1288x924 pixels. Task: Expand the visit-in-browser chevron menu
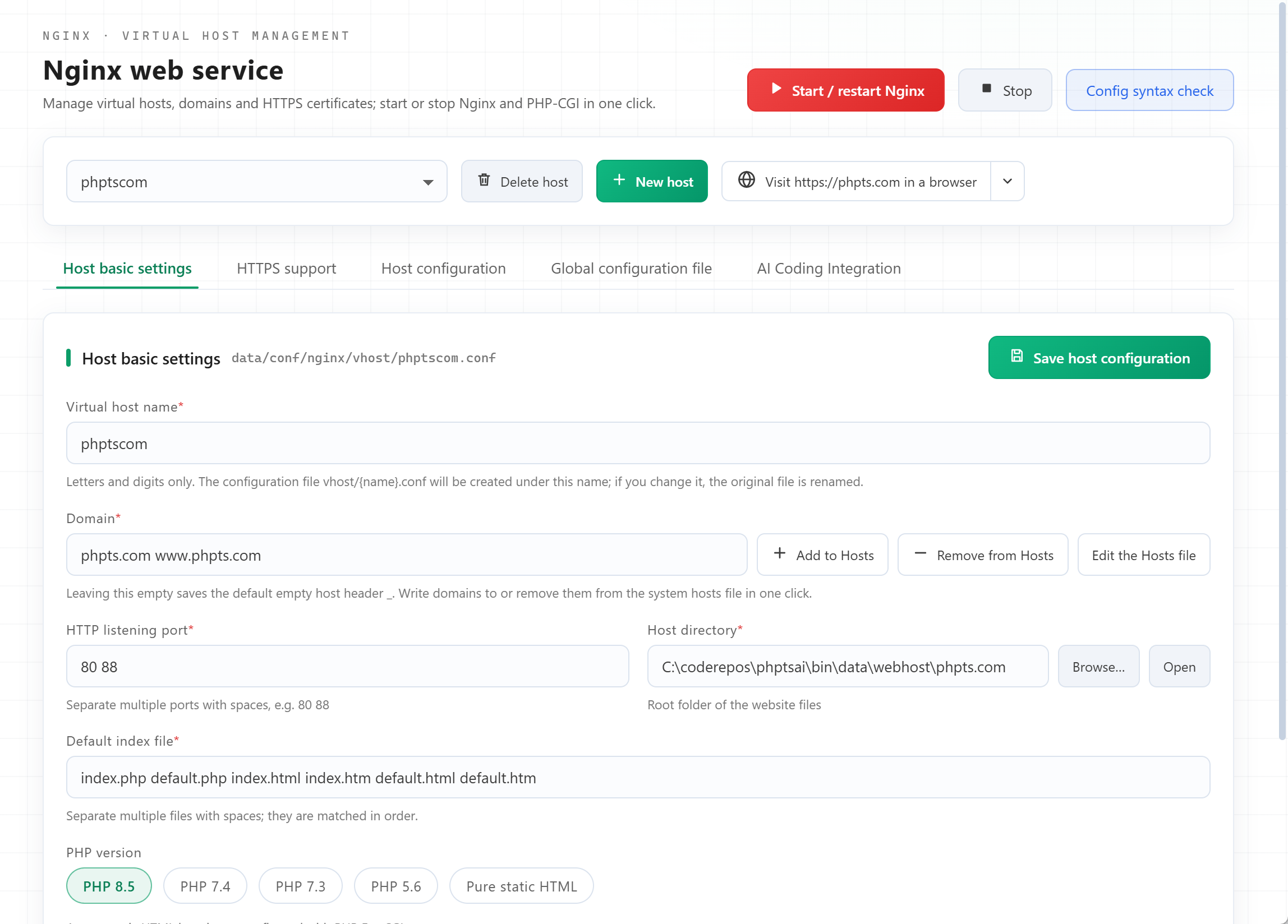(1008, 182)
